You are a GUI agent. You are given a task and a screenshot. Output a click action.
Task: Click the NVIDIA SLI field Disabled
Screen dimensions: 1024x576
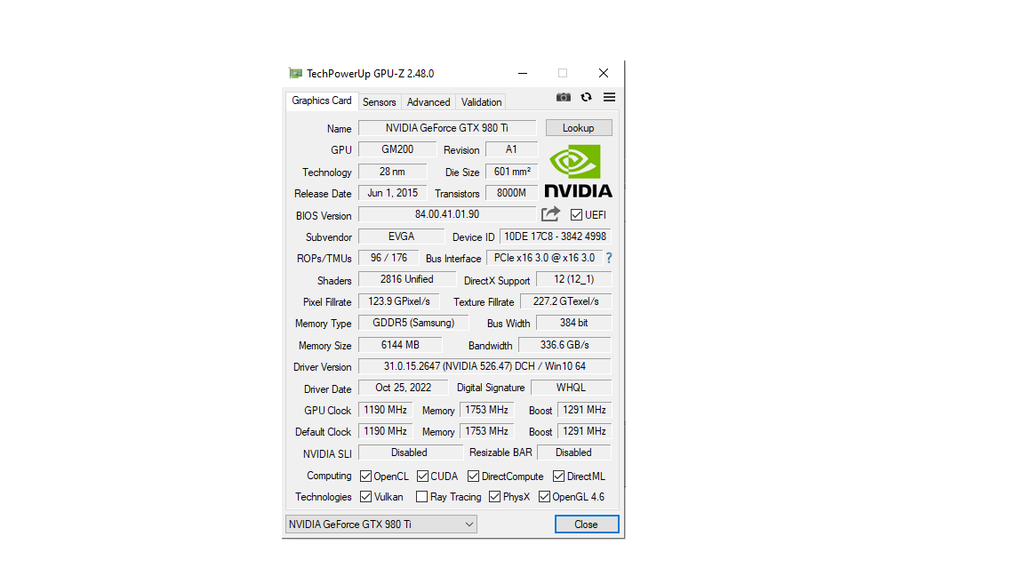(409, 453)
